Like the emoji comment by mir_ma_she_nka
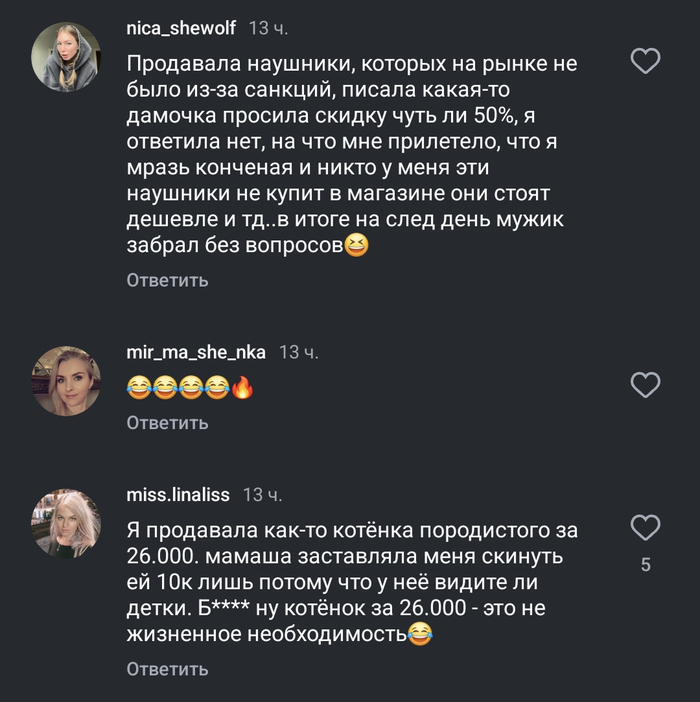This screenshot has height=702, width=700. click(647, 384)
